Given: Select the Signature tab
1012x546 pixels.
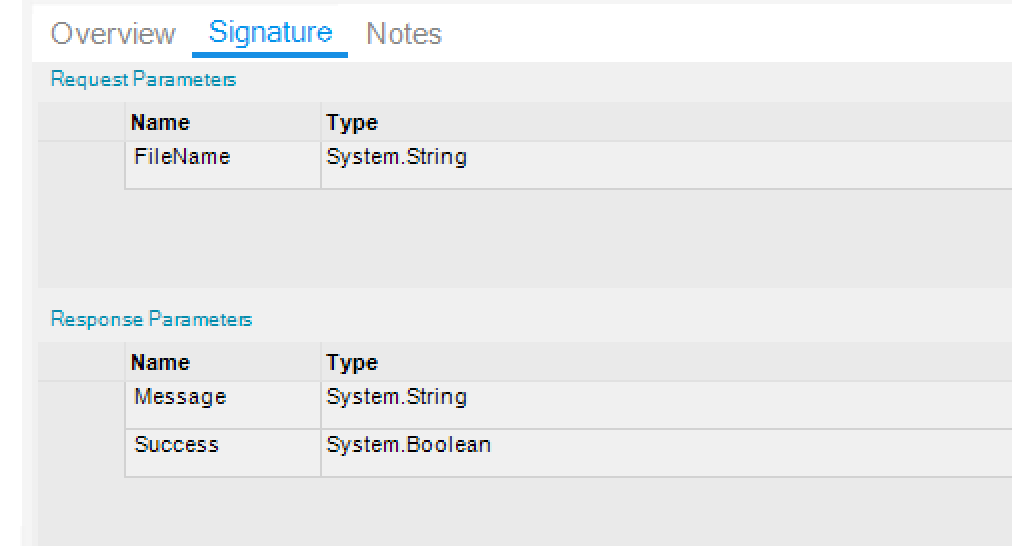Looking at the screenshot, I should click(x=270, y=32).
